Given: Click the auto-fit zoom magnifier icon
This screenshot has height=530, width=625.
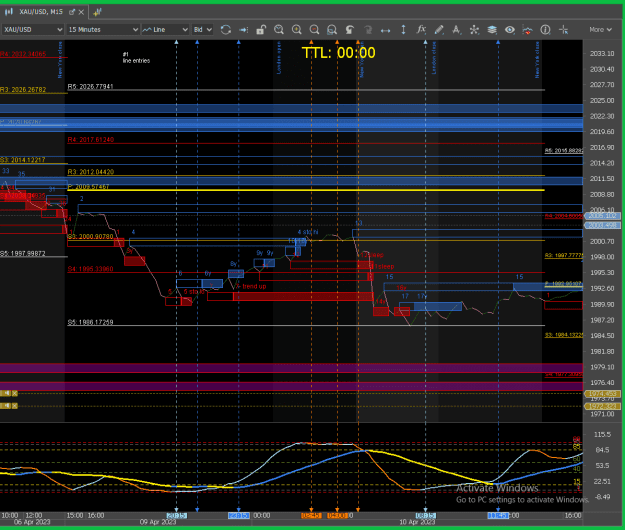Looking at the screenshot, I should pos(332,29).
